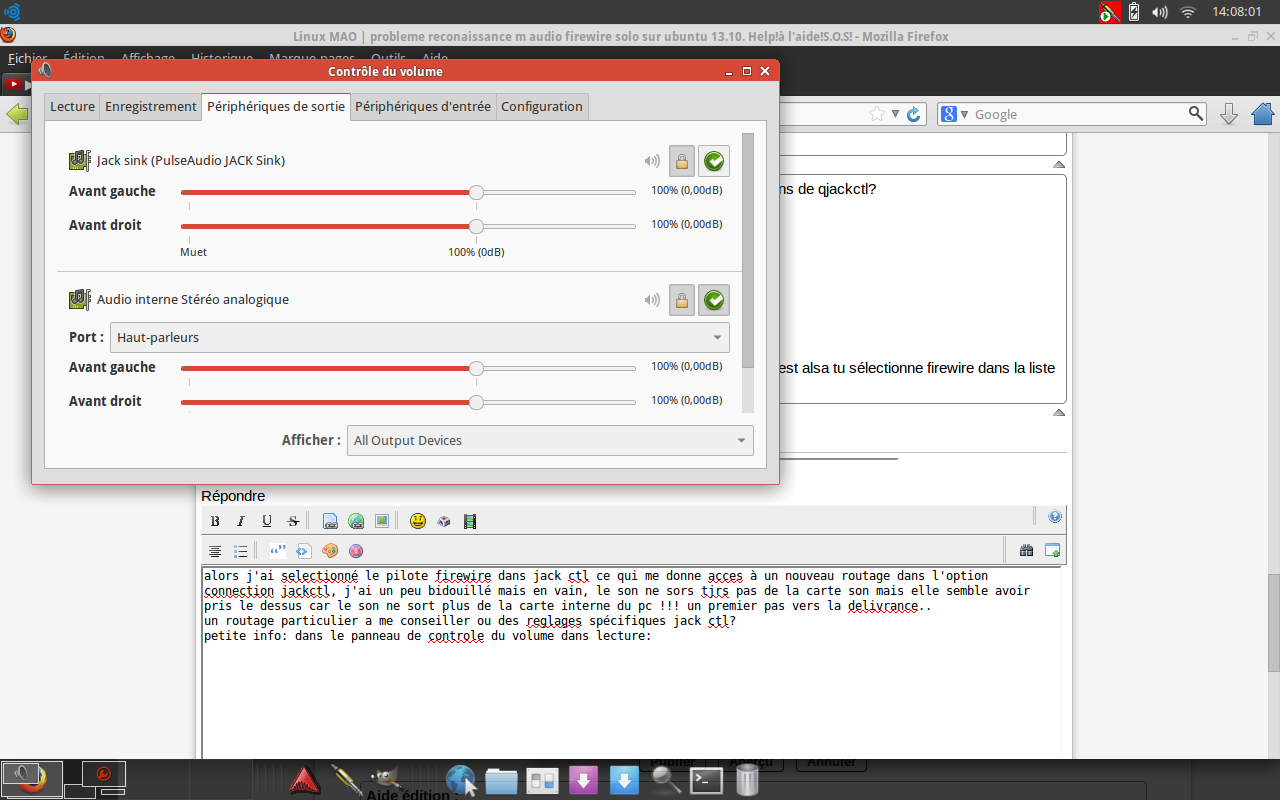
Task: Open the URL history dropdown arrow
Action: (896, 114)
